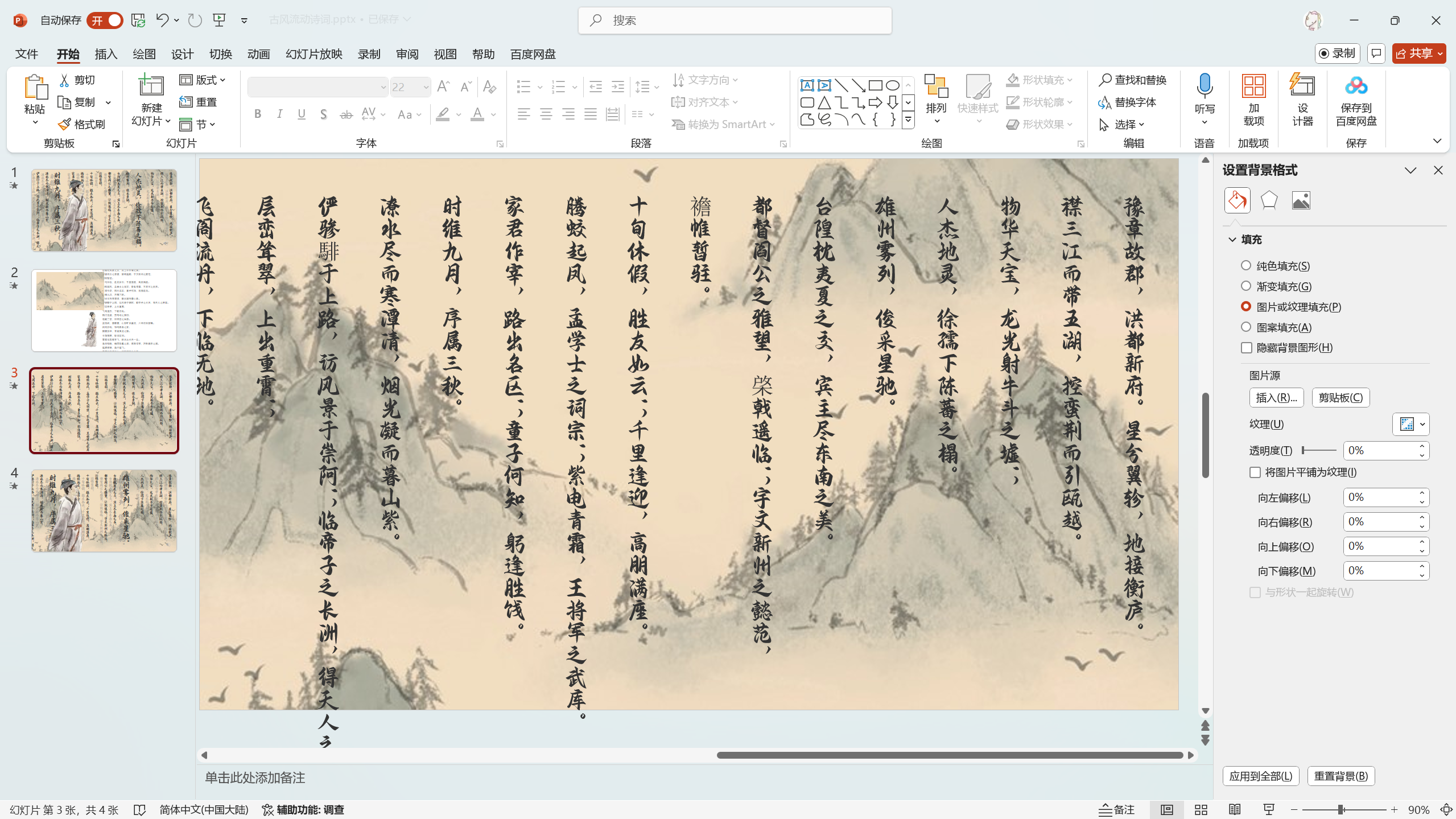Select Gradient fill (渐变填充) option
Screen dimensions: 1456x819
[x=1246, y=286]
